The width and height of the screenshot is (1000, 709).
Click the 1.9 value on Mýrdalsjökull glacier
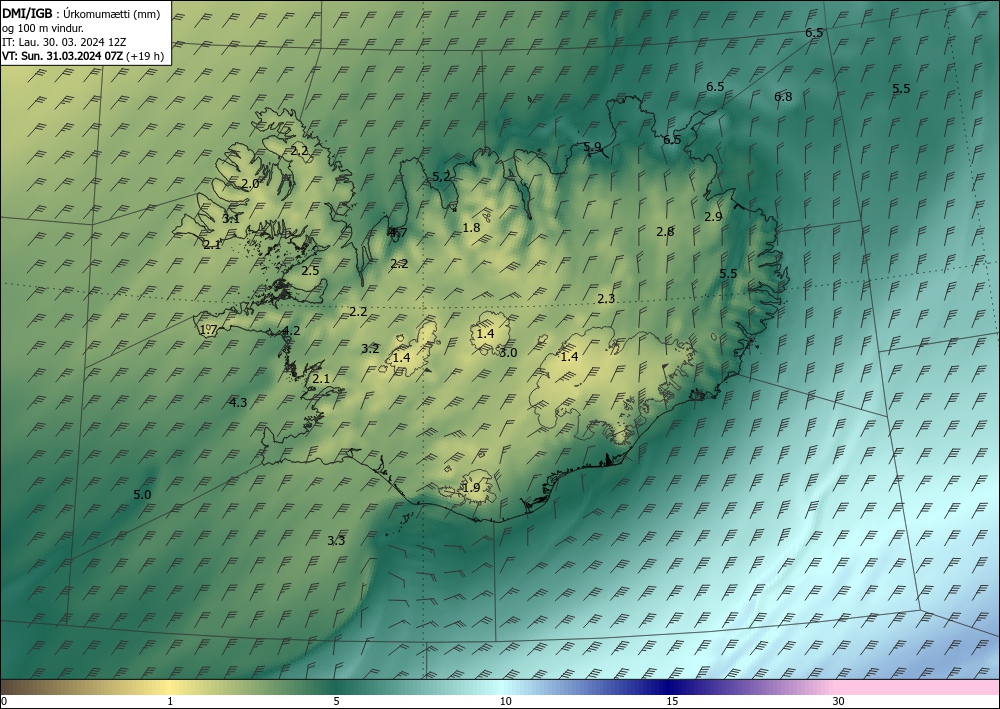click(x=471, y=488)
